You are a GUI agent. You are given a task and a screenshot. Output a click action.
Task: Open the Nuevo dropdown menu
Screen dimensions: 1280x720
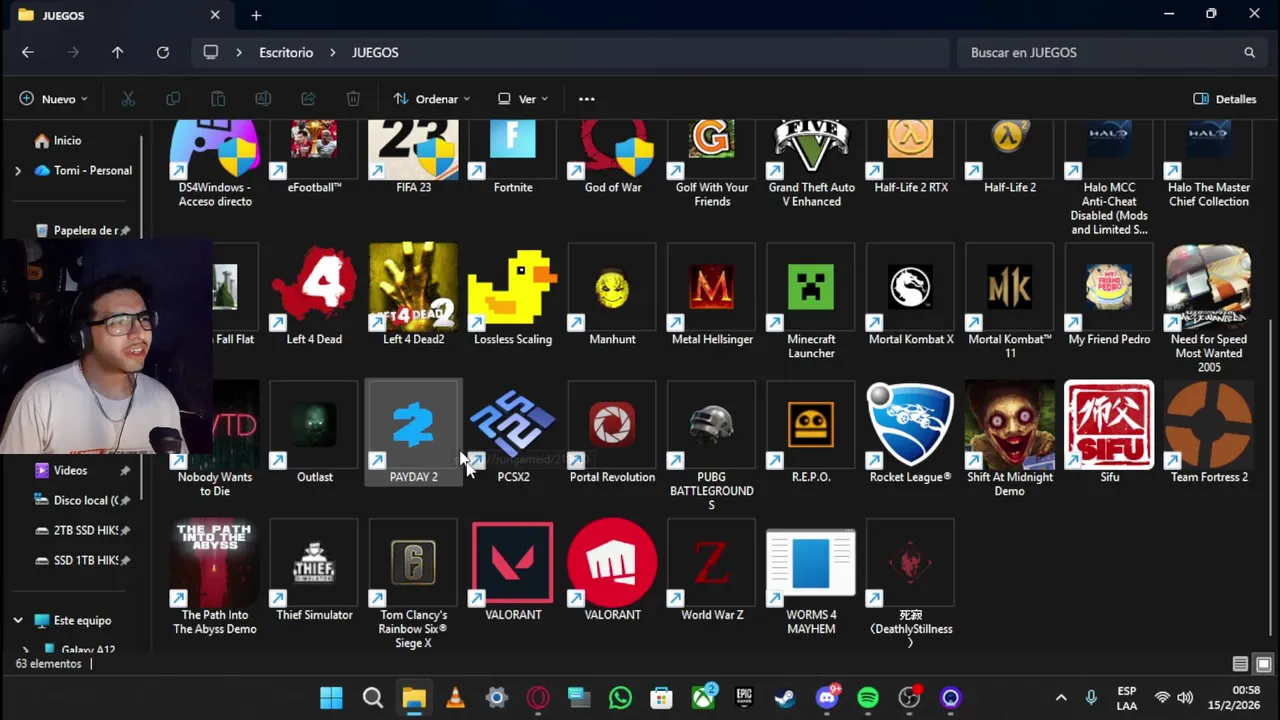[x=53, y=99]
